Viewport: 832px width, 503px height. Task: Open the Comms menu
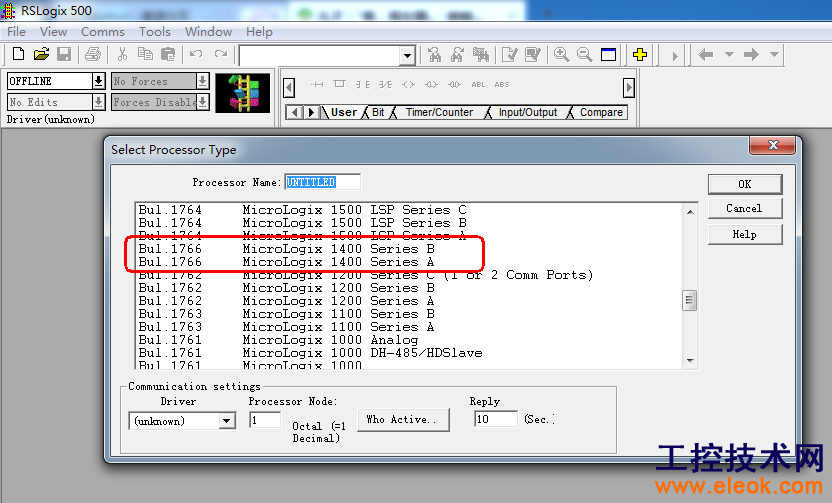point(102,32)
